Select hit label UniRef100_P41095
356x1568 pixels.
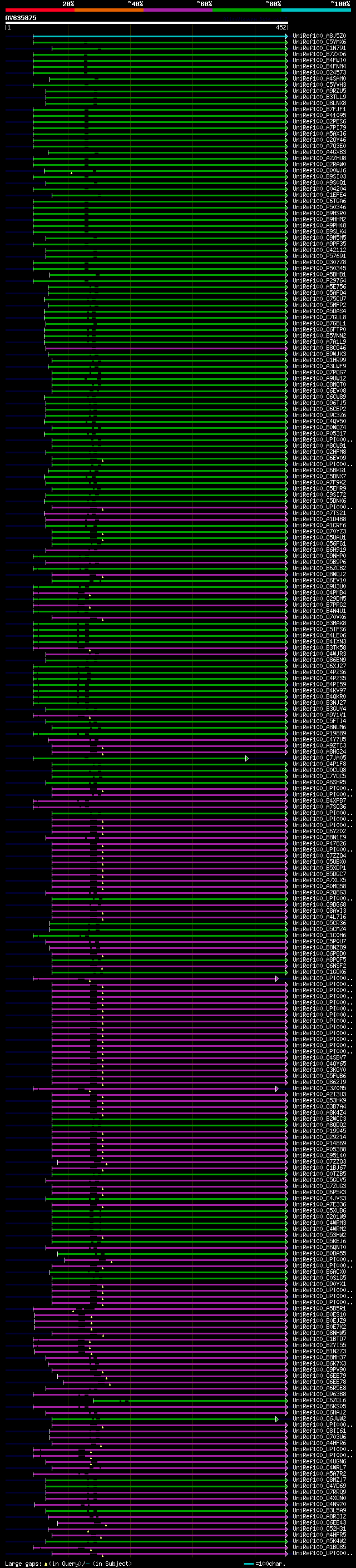point(319,115)
